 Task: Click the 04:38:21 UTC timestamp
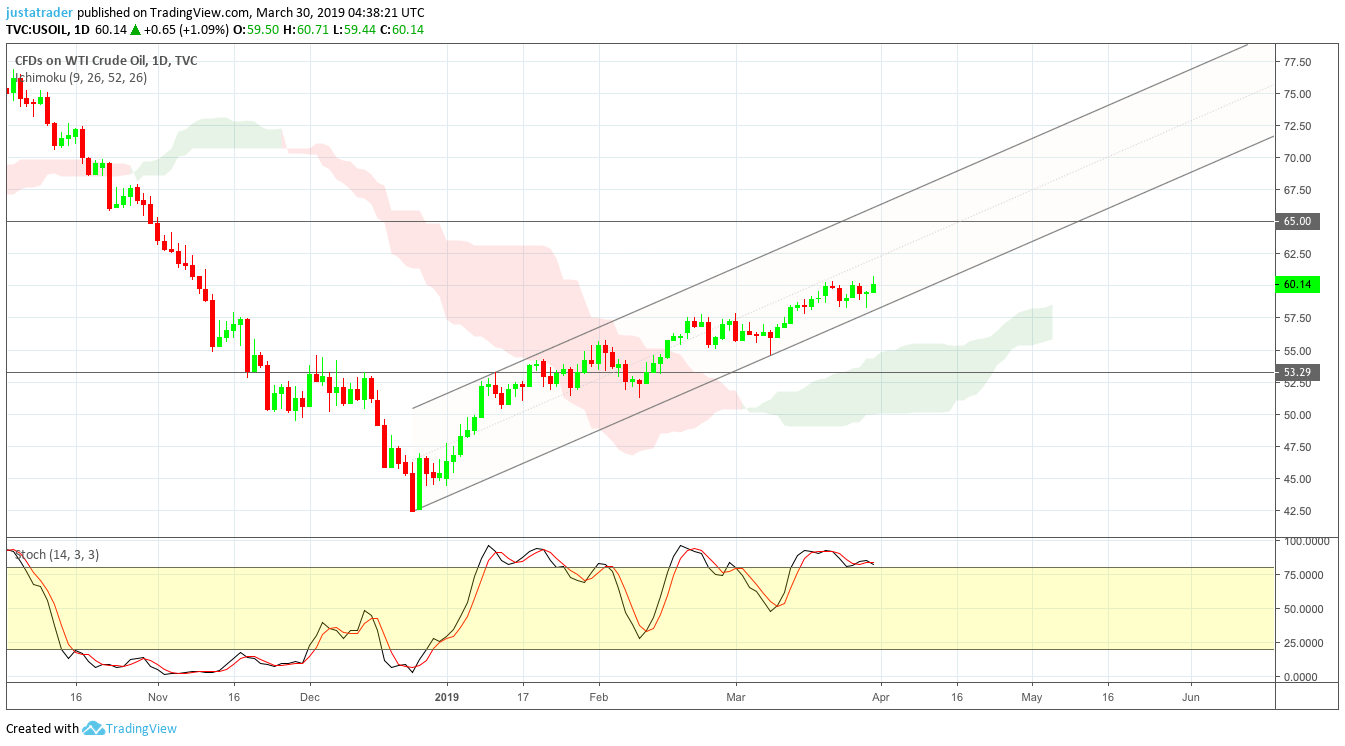pos(390,12)
